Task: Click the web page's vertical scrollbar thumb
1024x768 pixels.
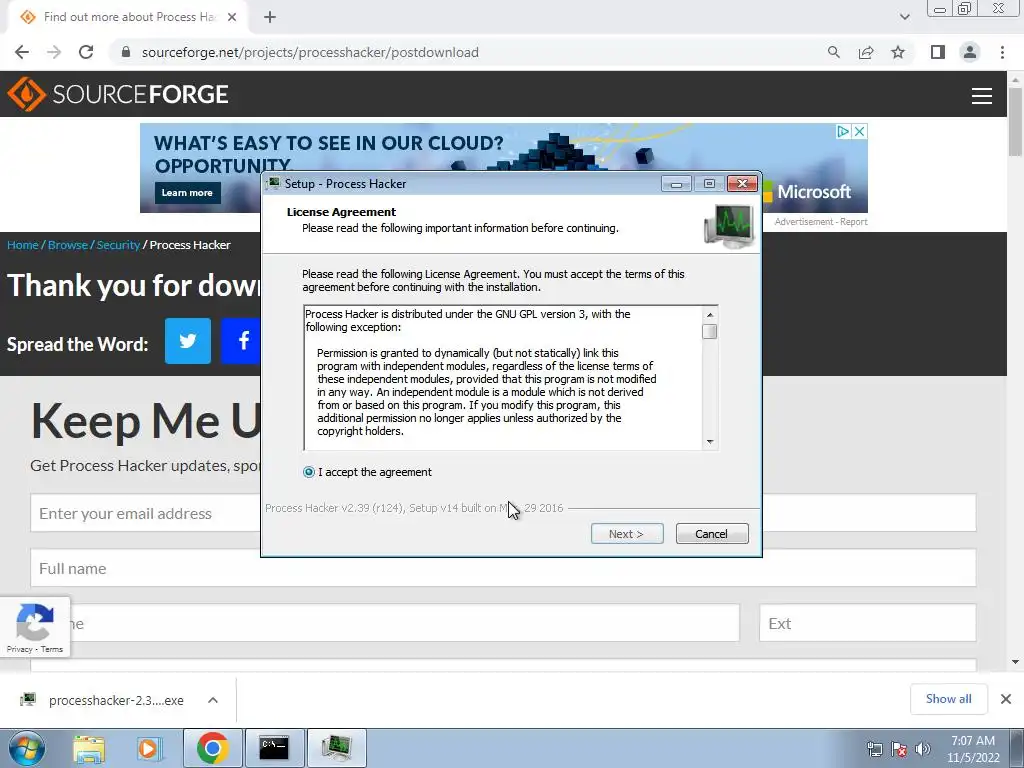Action: [x=1015, y=121]
